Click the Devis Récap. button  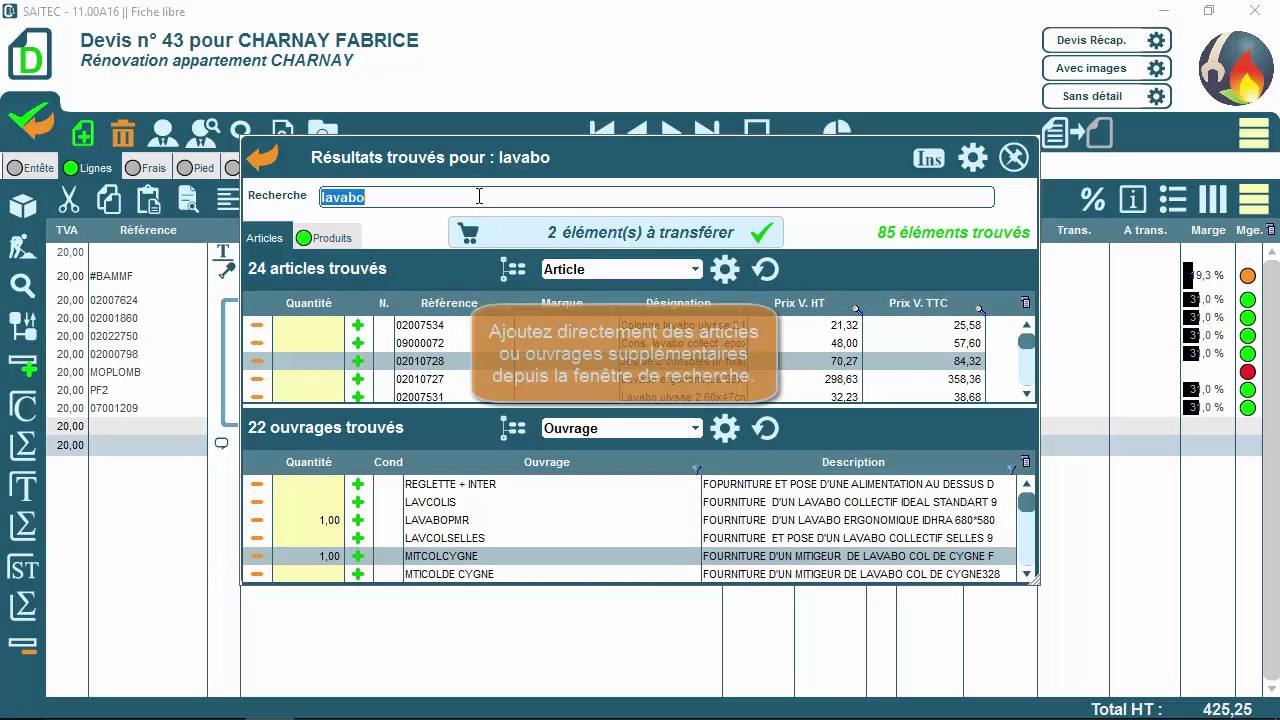pyautogui.click(x=1092, y=41)
